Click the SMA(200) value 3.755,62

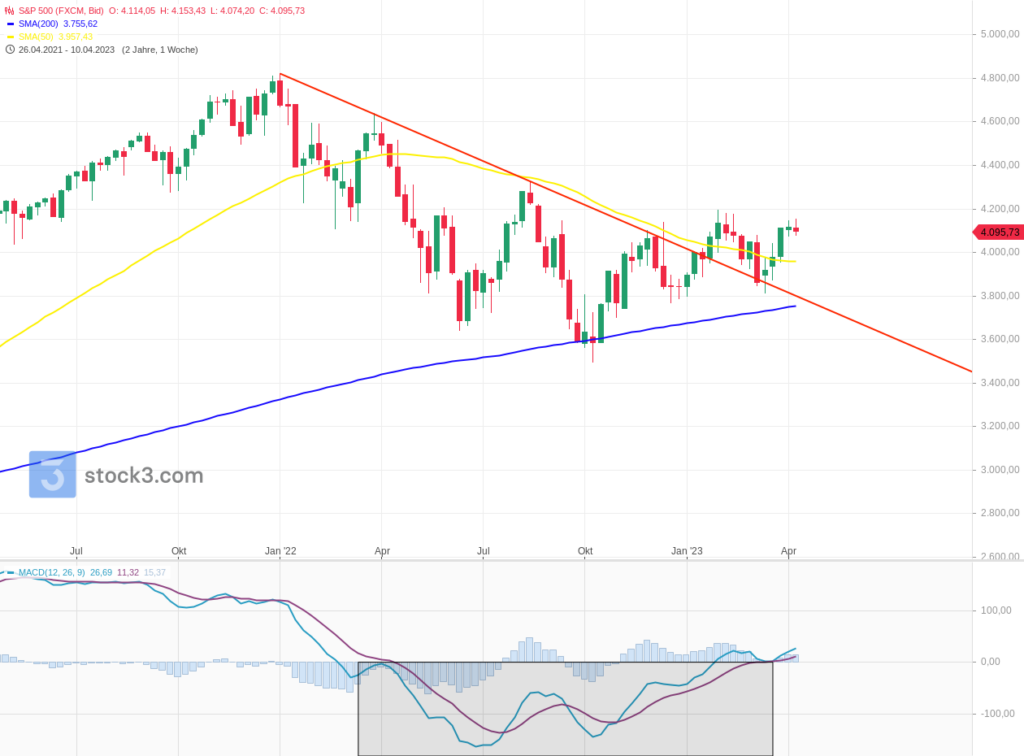(x=80, y=24)
